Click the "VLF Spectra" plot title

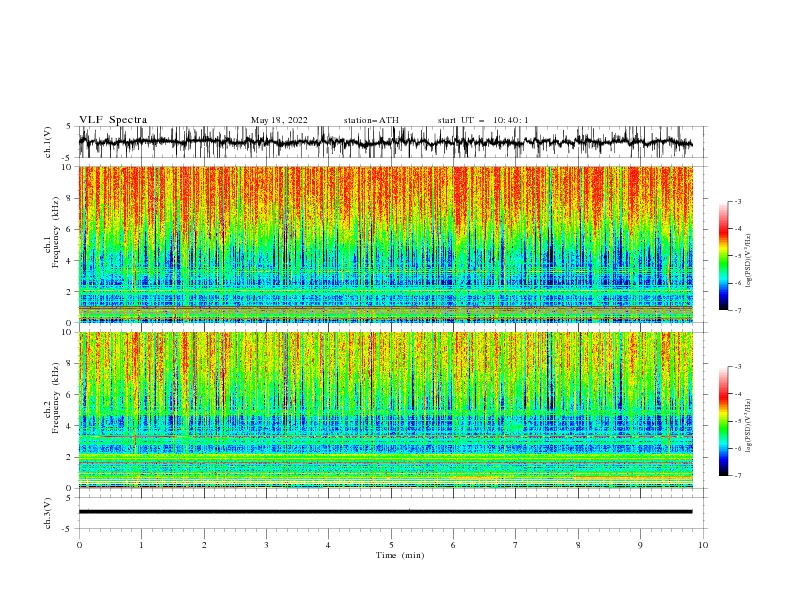click(x=113, y=120)
